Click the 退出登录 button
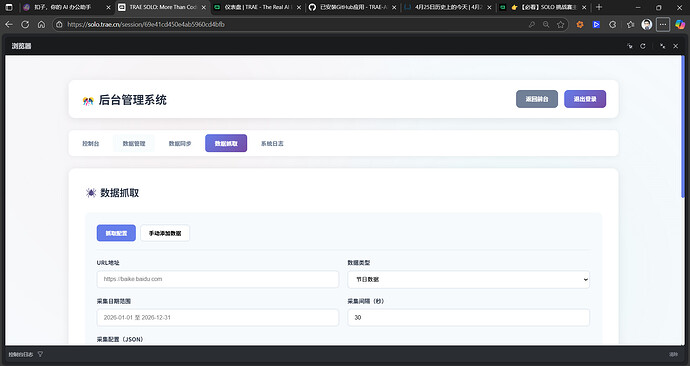The image size is (690, 366). pos(585,99)
